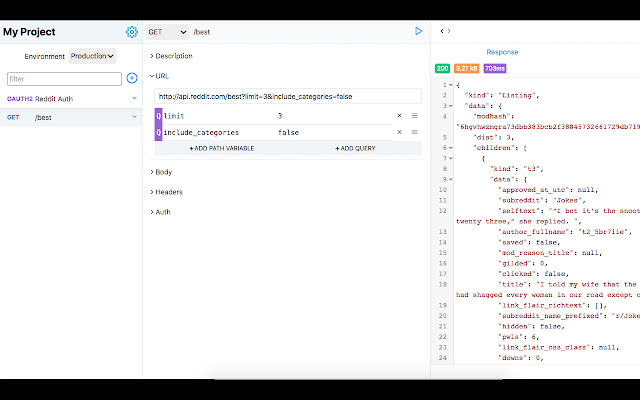Click Add Path Variable button
640x400 pixels.
[221, 148]
